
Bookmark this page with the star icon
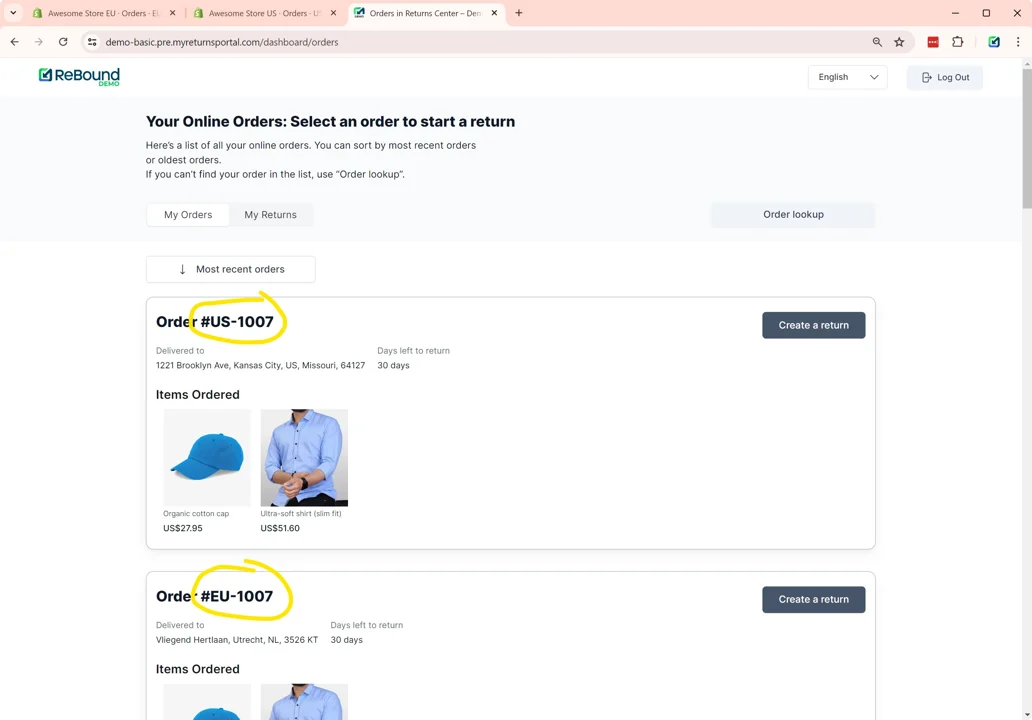coord(899,41)
